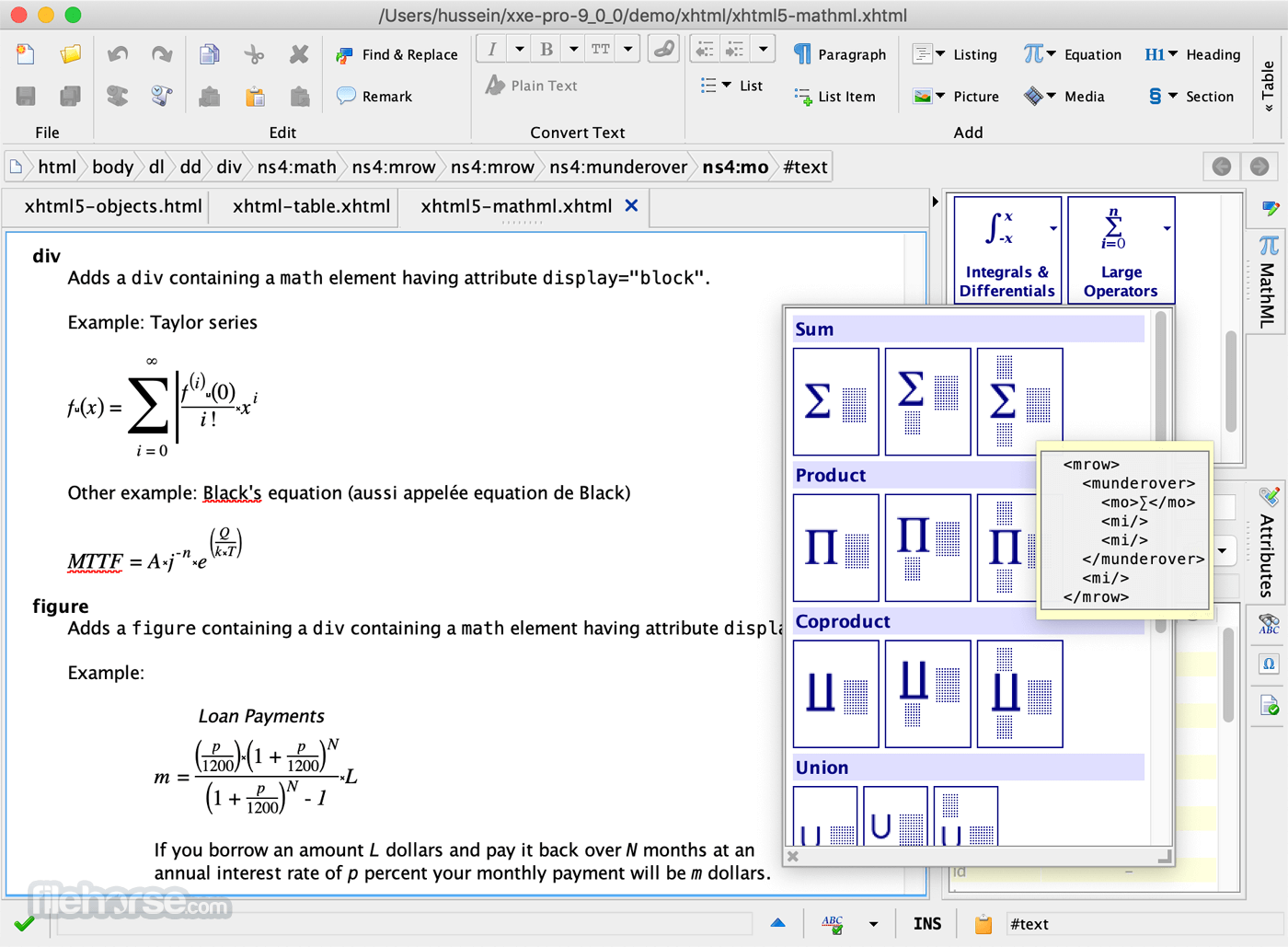Click the green validity checkmark in status bar
Image resolution: width=1288 pixels, height=947 pixels.
[x=25, y=923]
